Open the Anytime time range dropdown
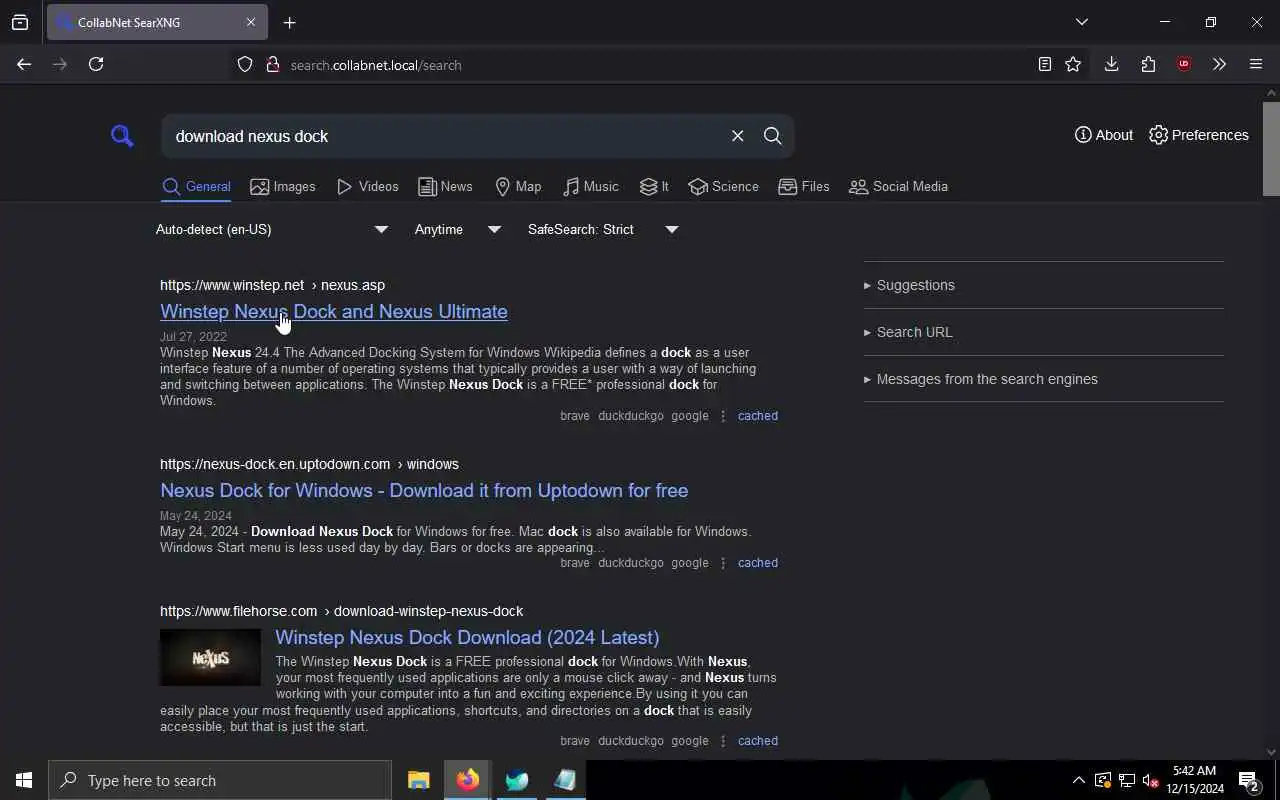Image resolution: width=1280 pixels, height=800 pixels. click(x=457, y=230)
